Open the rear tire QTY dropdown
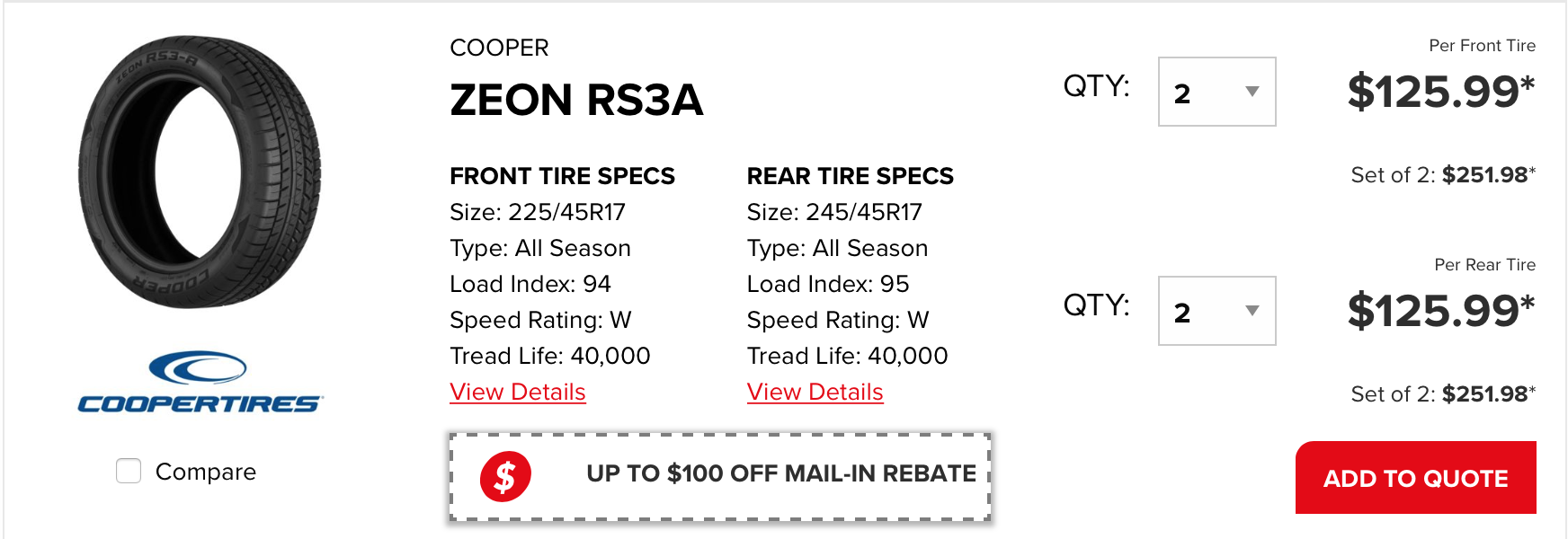Image resolution: width=1568 pixels, height=539 pixels. [x=1217, y=311]
